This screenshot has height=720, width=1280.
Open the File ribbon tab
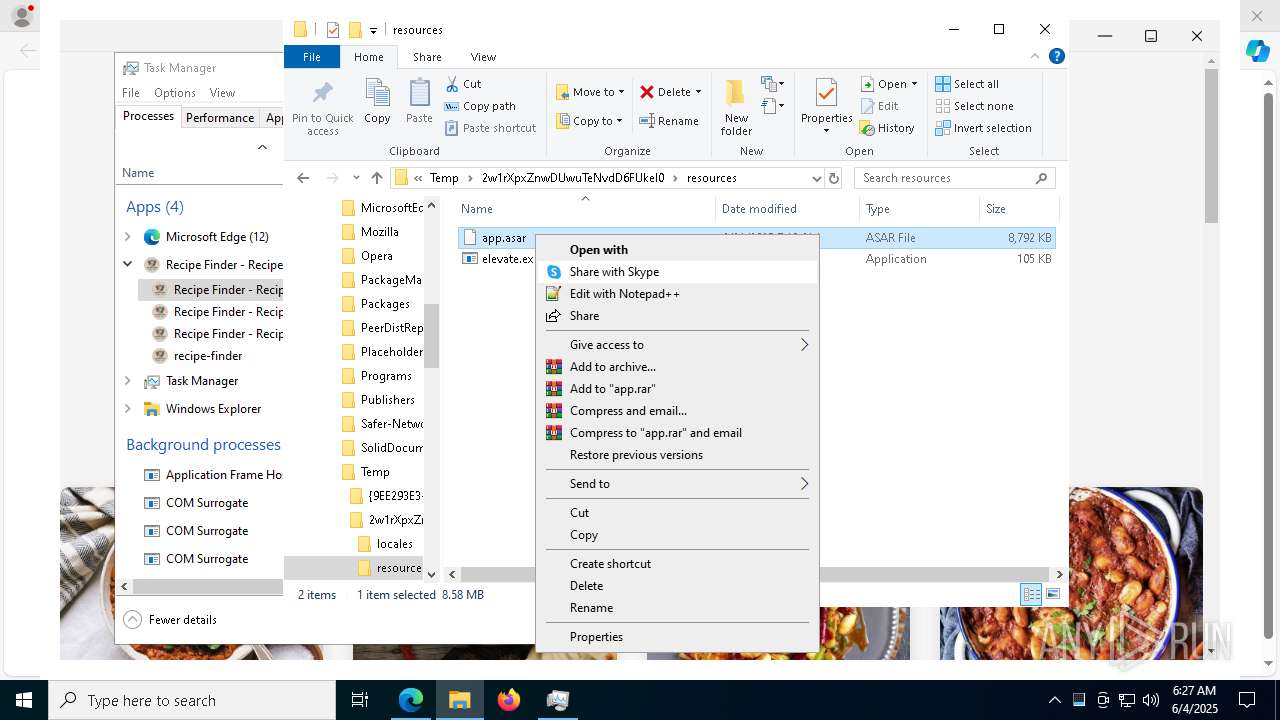pyautogui.click(x=312, y=57)
